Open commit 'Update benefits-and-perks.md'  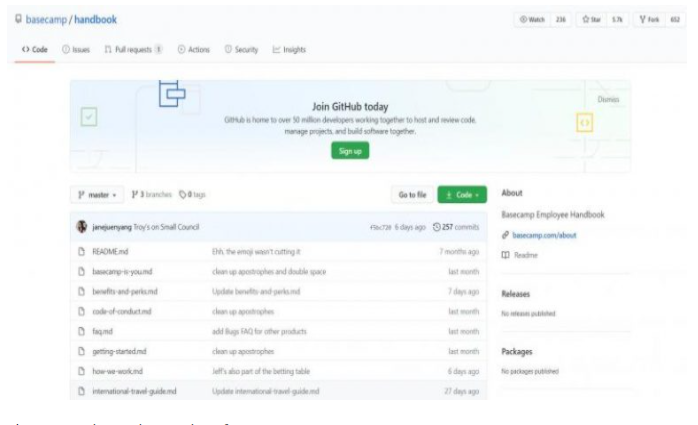(x=256, y=291)
